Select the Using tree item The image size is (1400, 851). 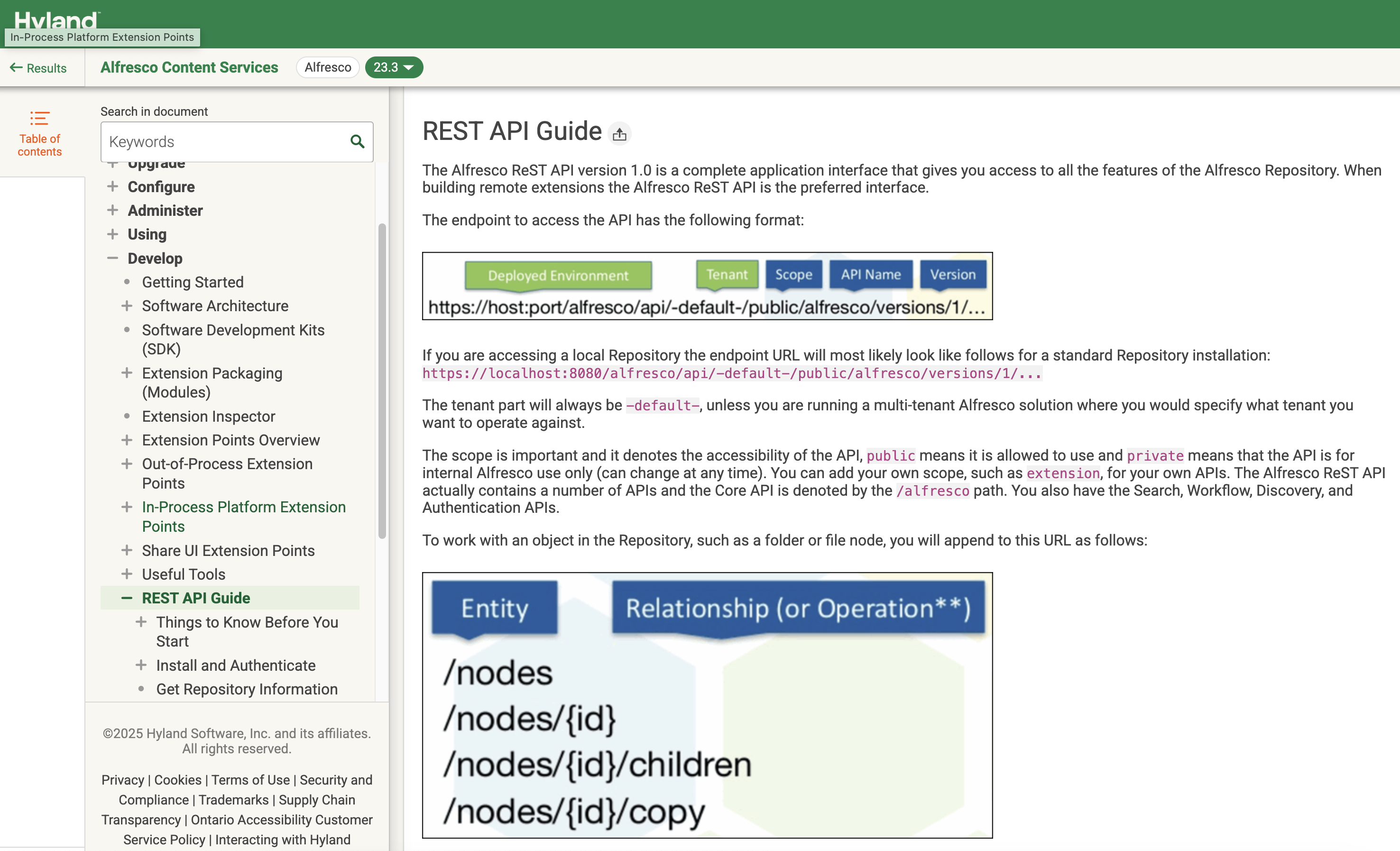coord(147,234)
